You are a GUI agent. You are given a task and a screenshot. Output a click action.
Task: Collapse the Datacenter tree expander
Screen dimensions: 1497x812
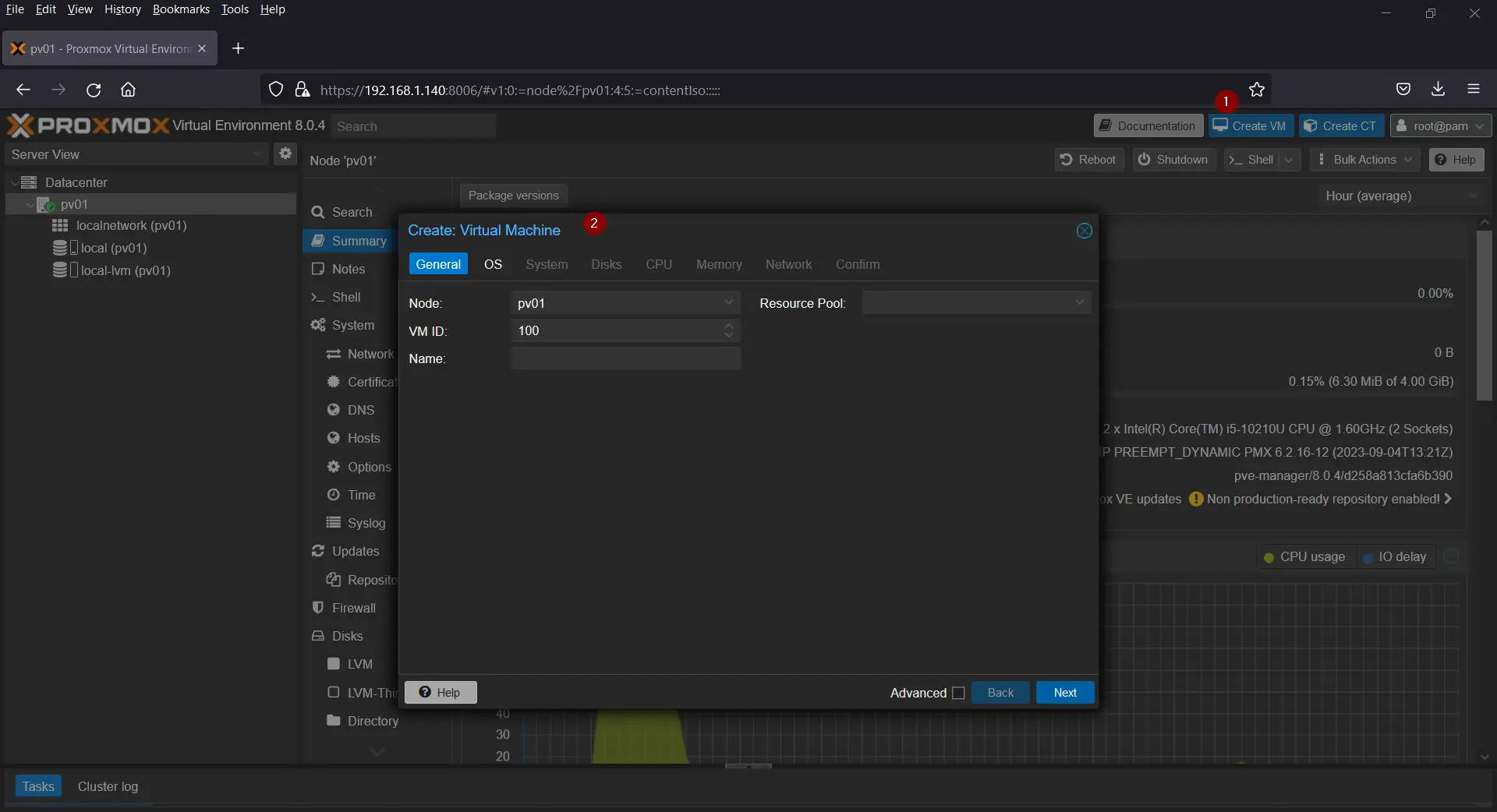coord(15,182)
